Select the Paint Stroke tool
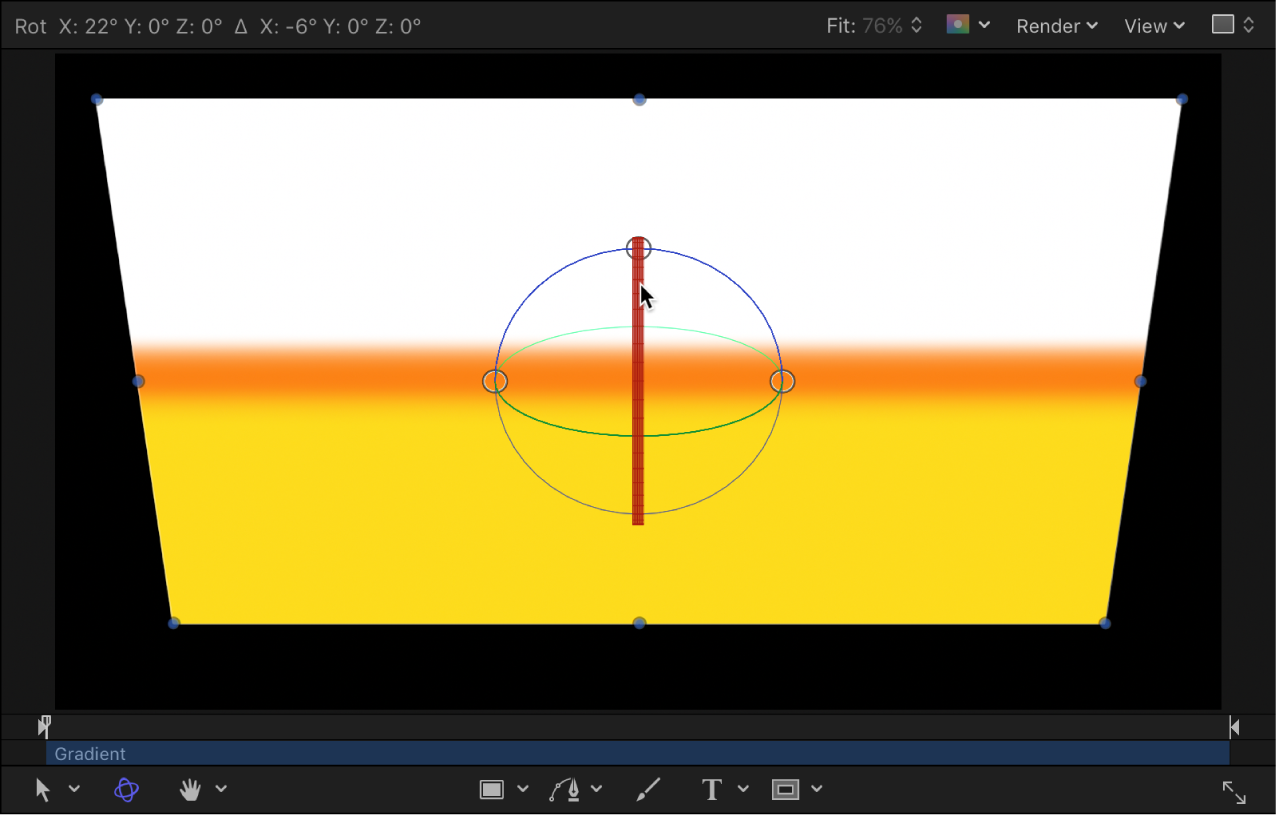 [647, 789]
